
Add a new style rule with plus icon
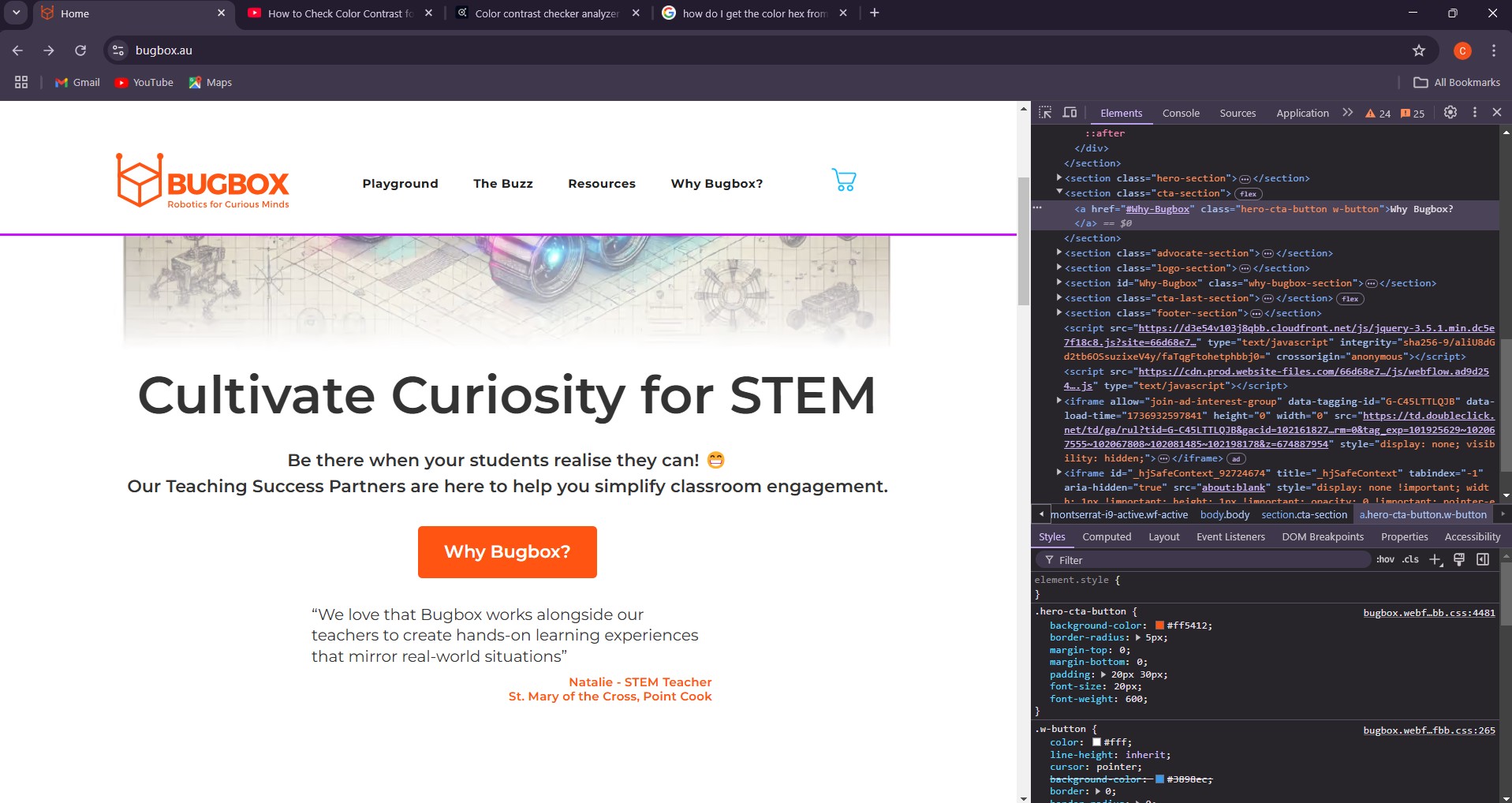(1435, 559)
